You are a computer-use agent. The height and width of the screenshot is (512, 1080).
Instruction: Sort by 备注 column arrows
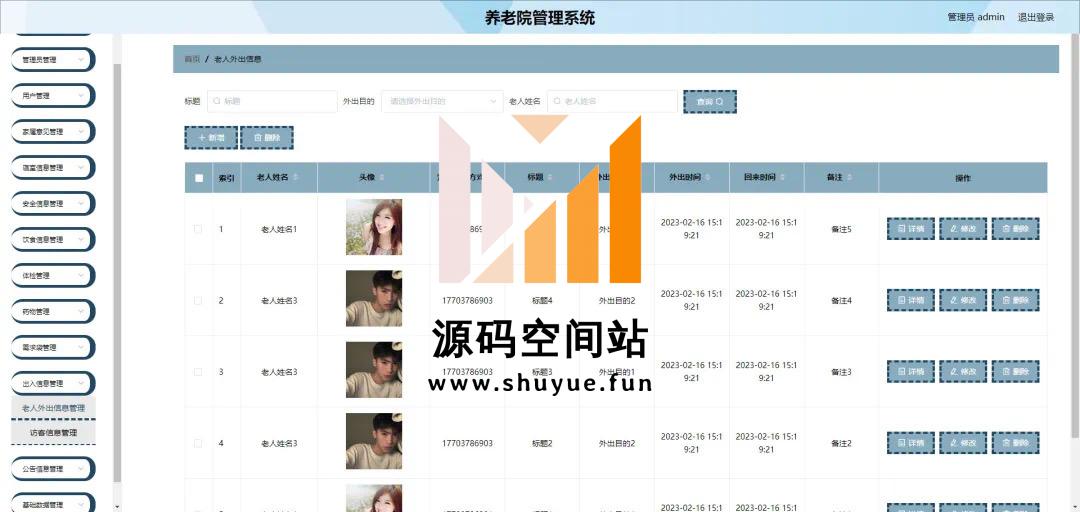(x=849, y=178)
